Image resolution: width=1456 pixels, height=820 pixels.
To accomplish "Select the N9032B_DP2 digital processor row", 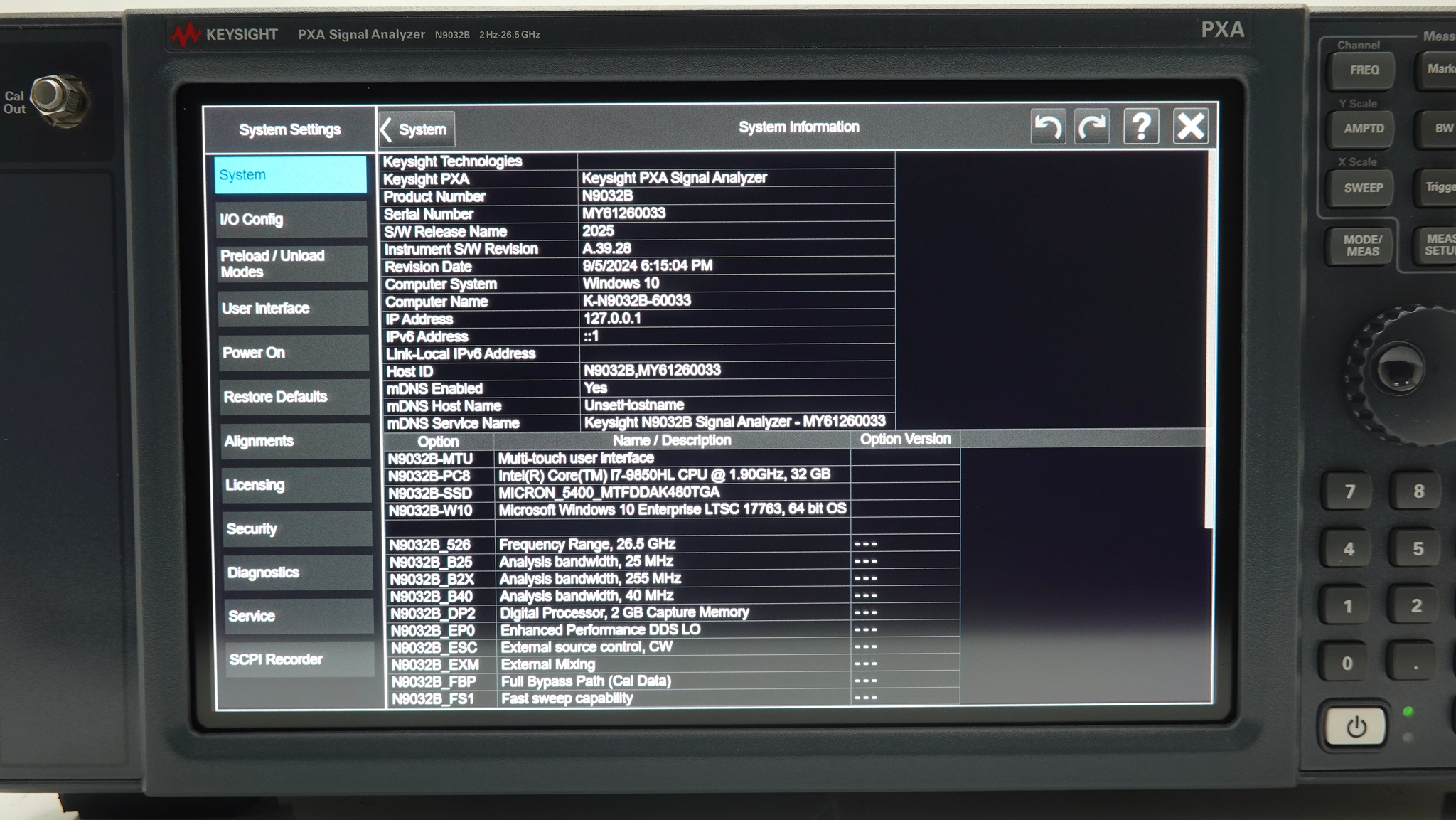I will [674, 613].
